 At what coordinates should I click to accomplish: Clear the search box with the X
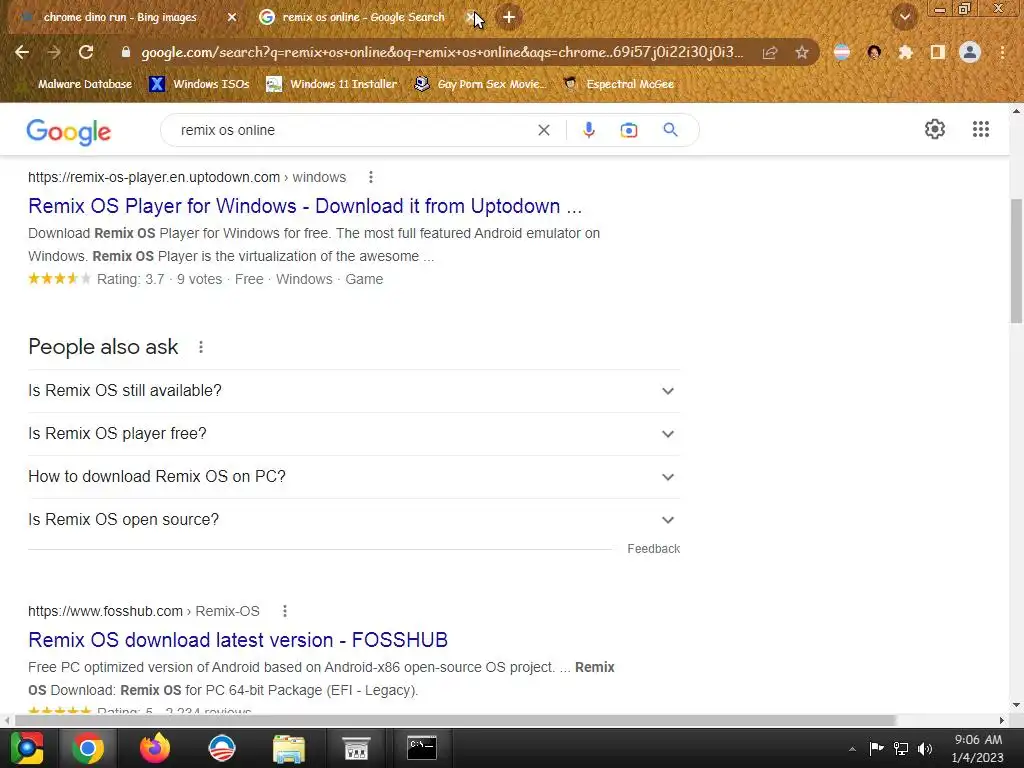point(543,130)
